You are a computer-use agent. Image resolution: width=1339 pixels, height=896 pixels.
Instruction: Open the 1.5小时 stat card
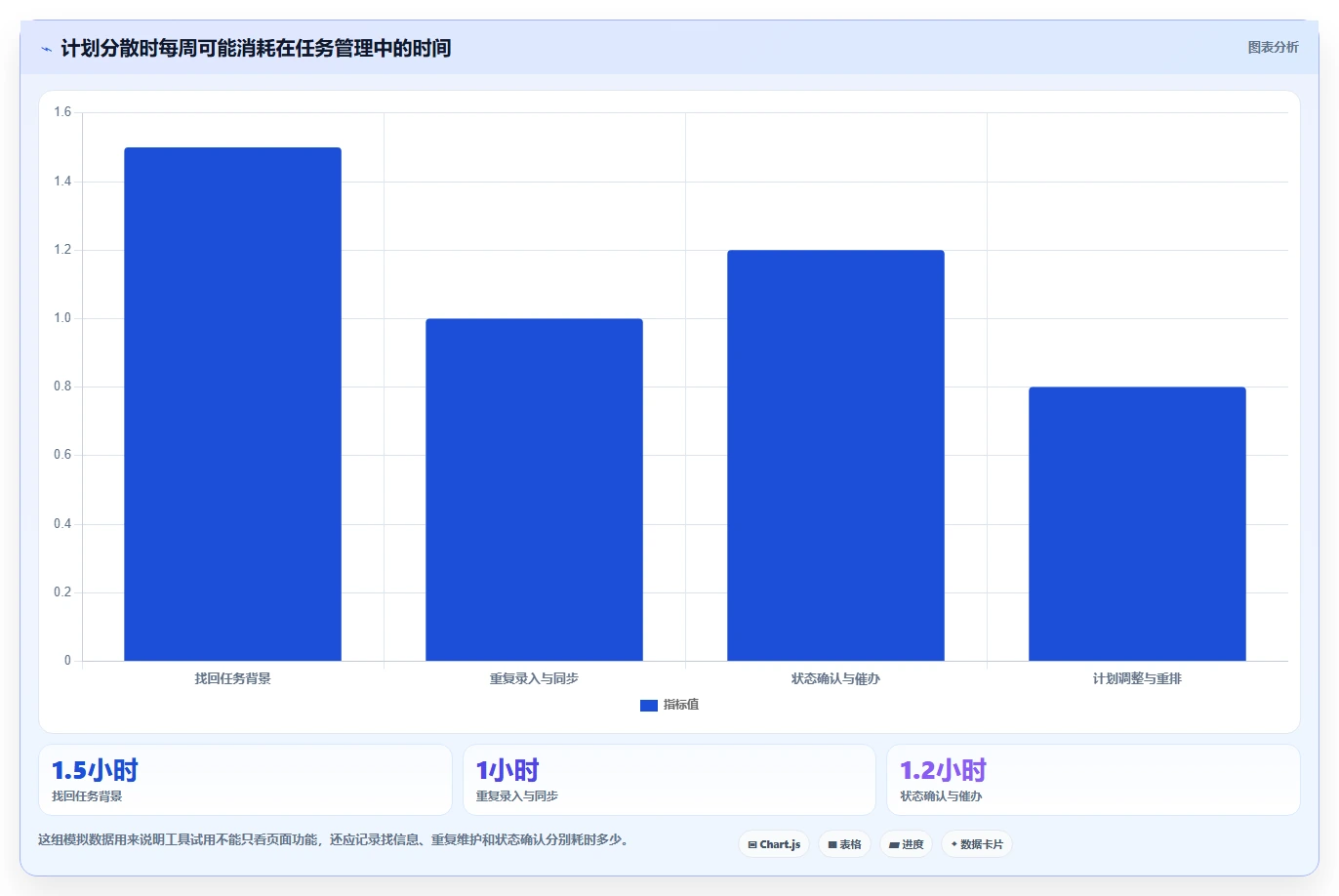click(245, 780)
